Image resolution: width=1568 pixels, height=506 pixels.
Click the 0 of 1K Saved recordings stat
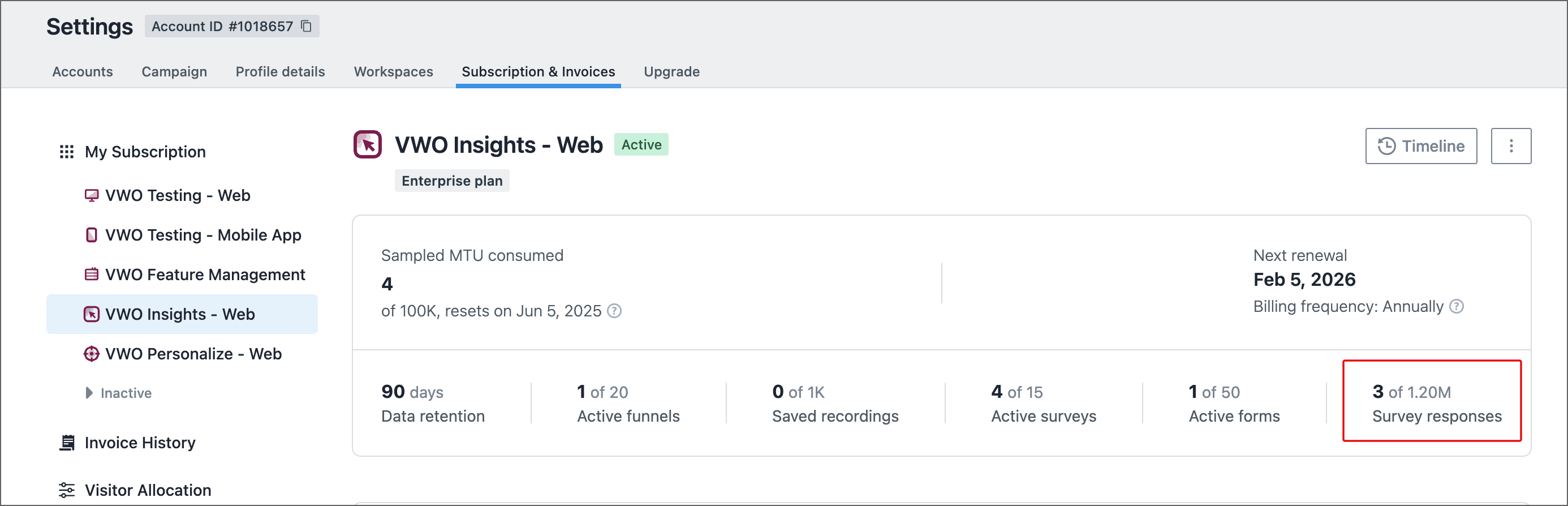835,404
